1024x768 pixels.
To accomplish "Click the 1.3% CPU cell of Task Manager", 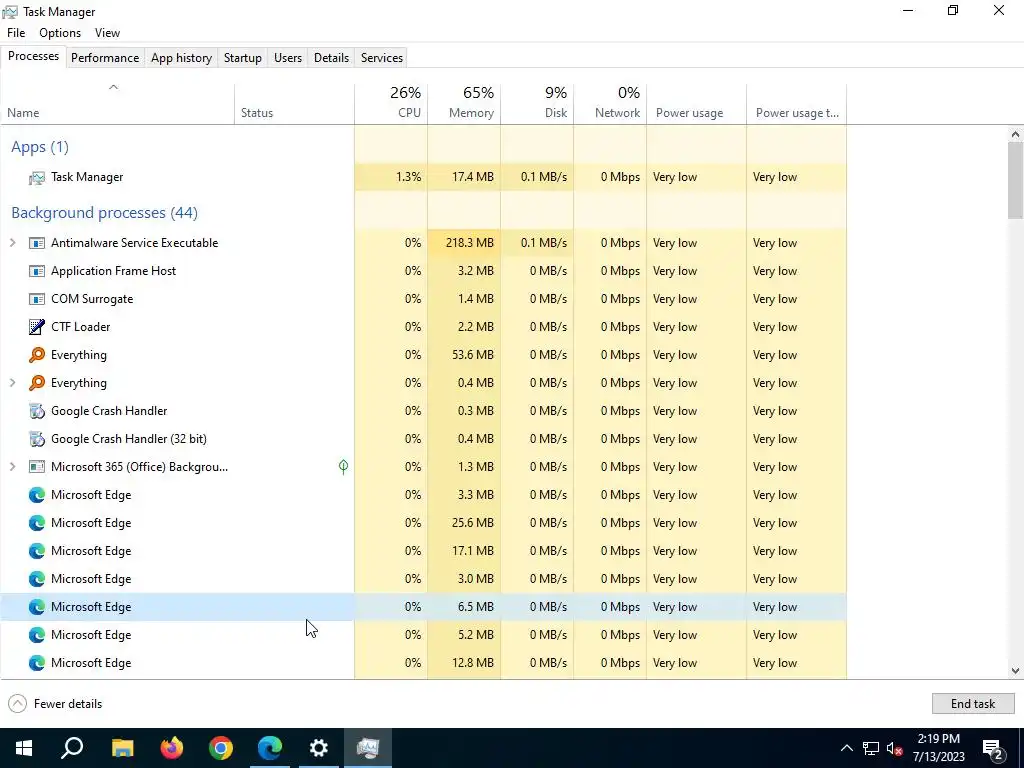I will pyautogui.click(x=391, y=177).
